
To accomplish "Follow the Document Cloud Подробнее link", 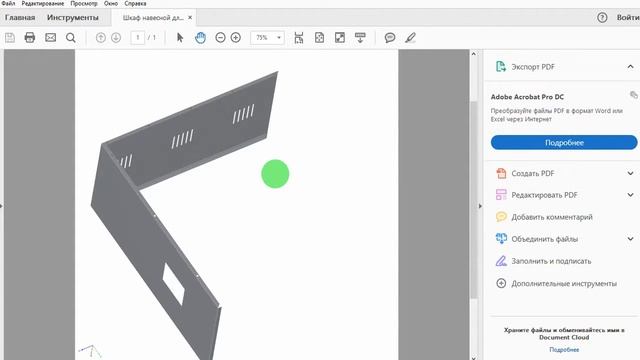I will point(564,350).
